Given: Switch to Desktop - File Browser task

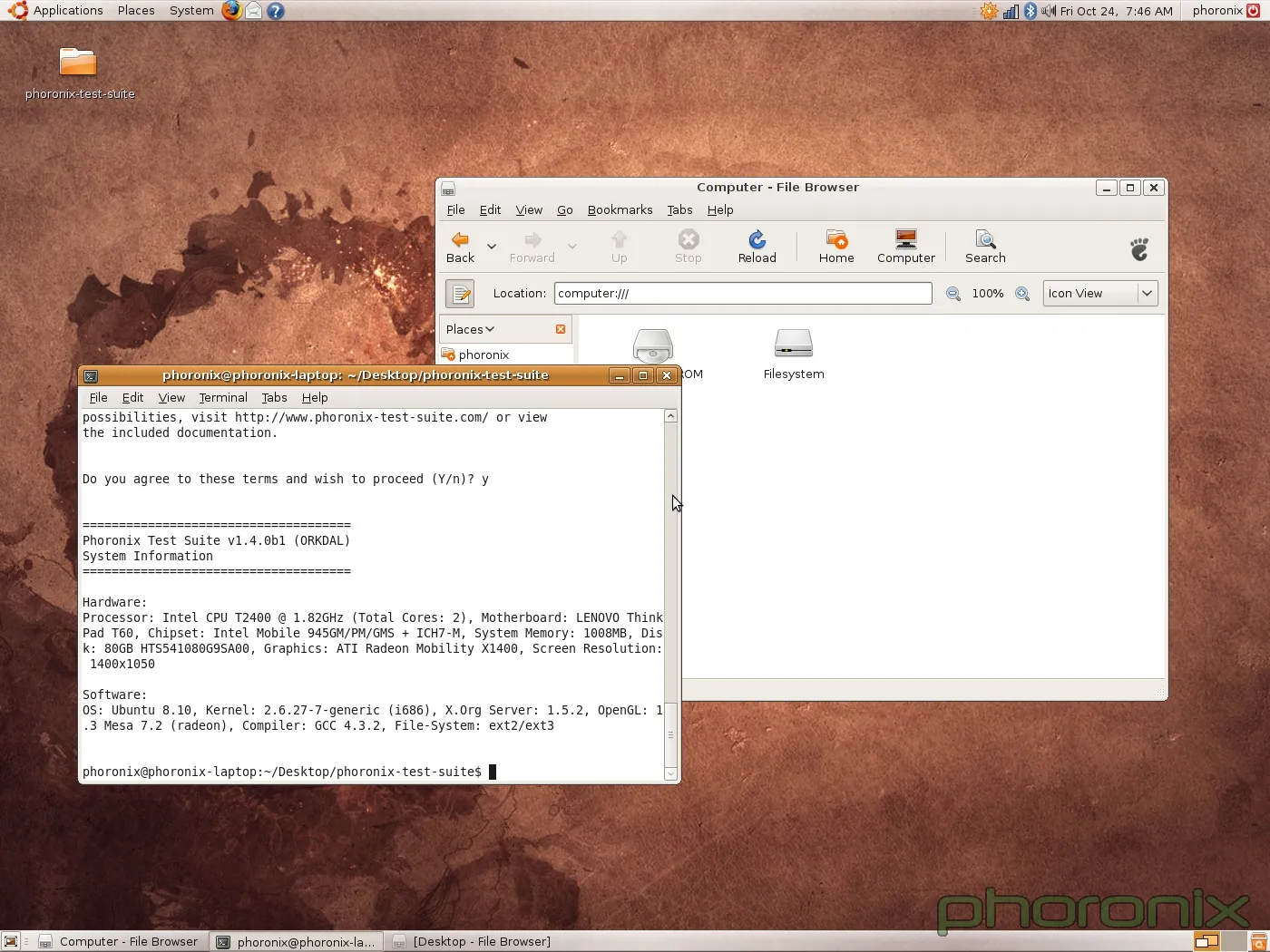Looking at the screenshot, I should point(472,941).
